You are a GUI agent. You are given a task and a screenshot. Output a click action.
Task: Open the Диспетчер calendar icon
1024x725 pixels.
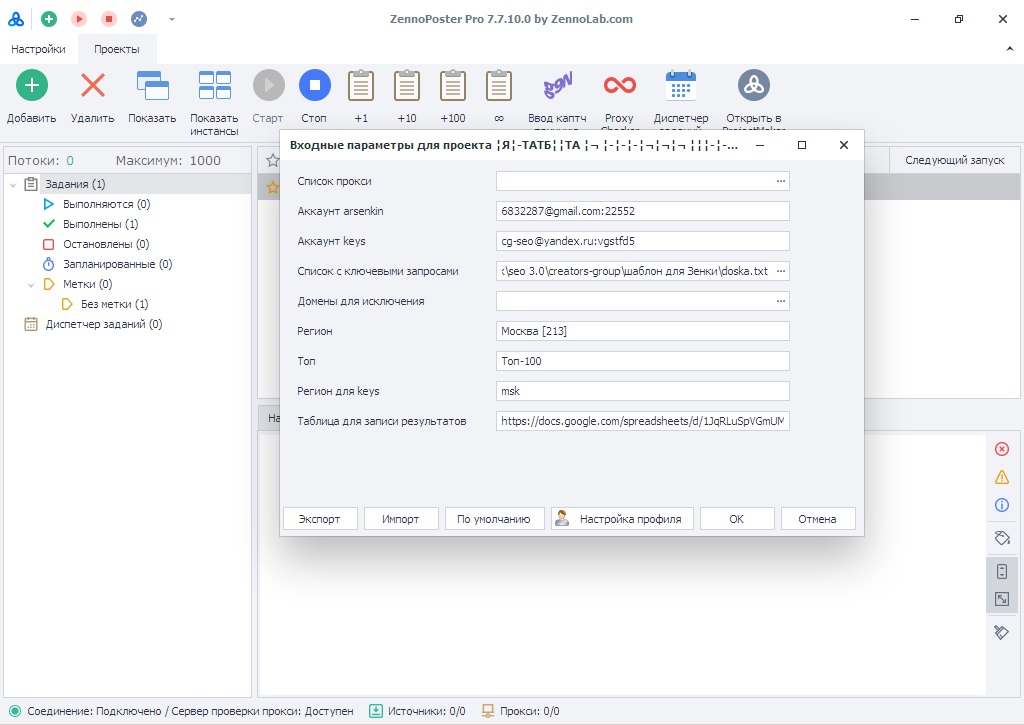coord(680,85)
